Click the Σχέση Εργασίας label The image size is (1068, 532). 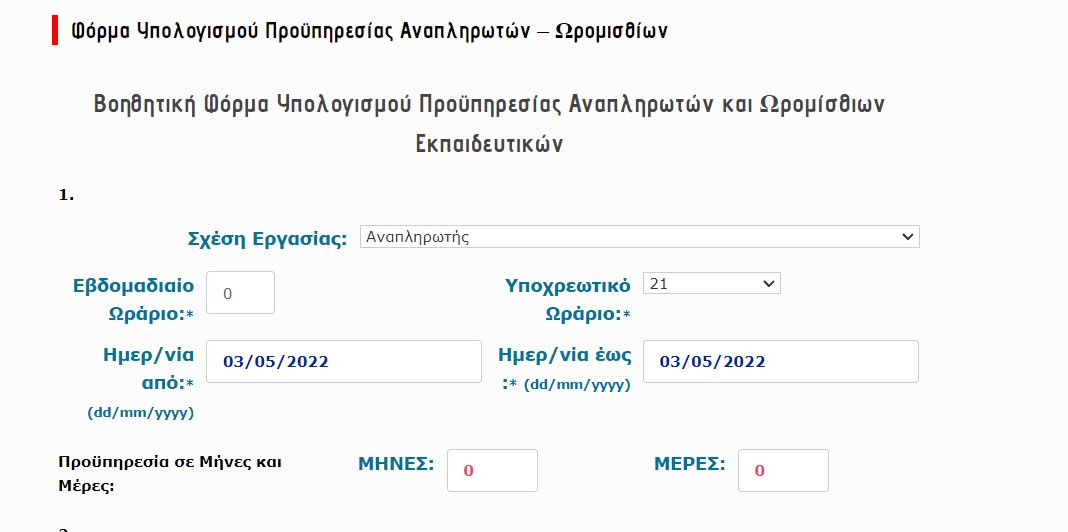tap(267, 239)
